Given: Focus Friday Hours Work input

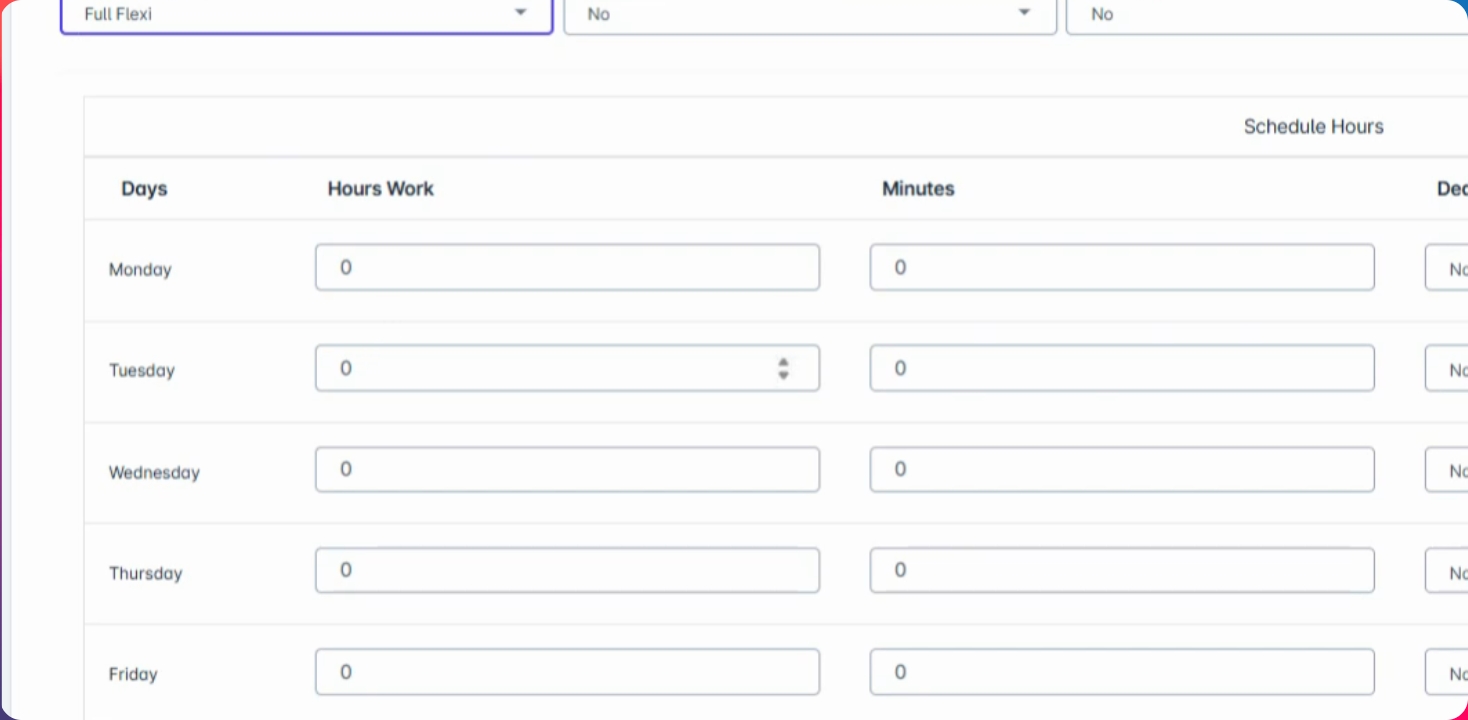Looking at the screenshot, I should point(566,672).
